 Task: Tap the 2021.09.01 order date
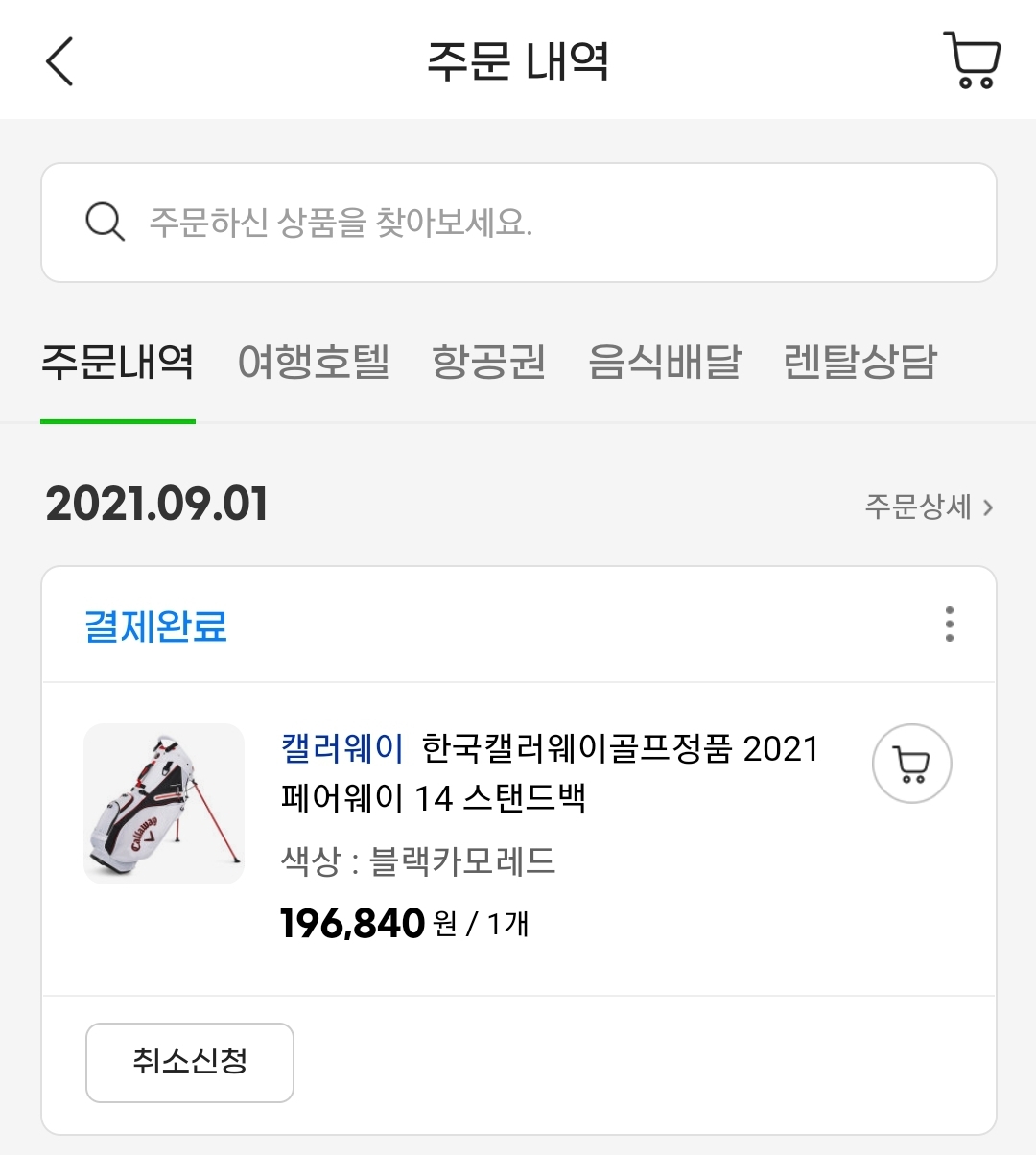[x=157, y=505]
